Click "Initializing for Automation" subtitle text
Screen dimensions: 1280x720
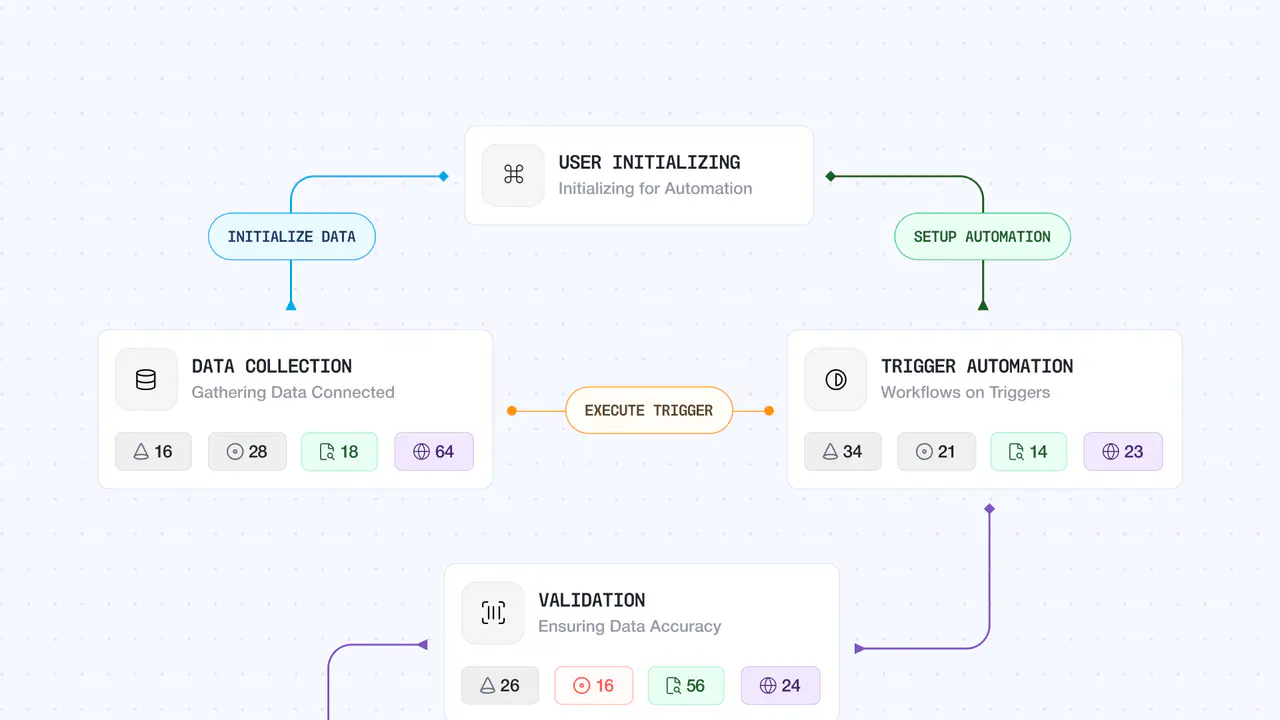[655, 188]
